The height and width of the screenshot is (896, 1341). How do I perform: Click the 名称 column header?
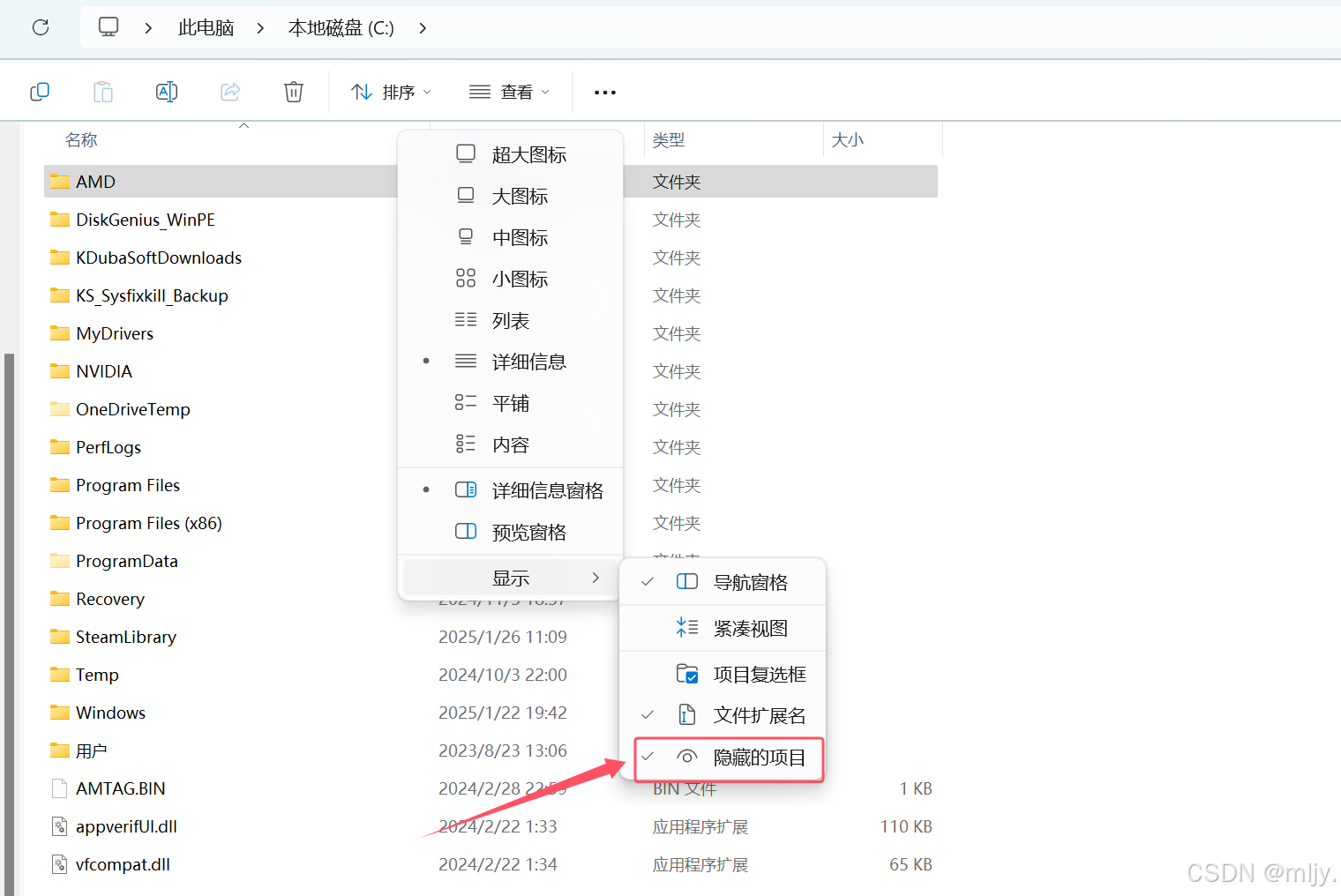[x=81, y=140]
